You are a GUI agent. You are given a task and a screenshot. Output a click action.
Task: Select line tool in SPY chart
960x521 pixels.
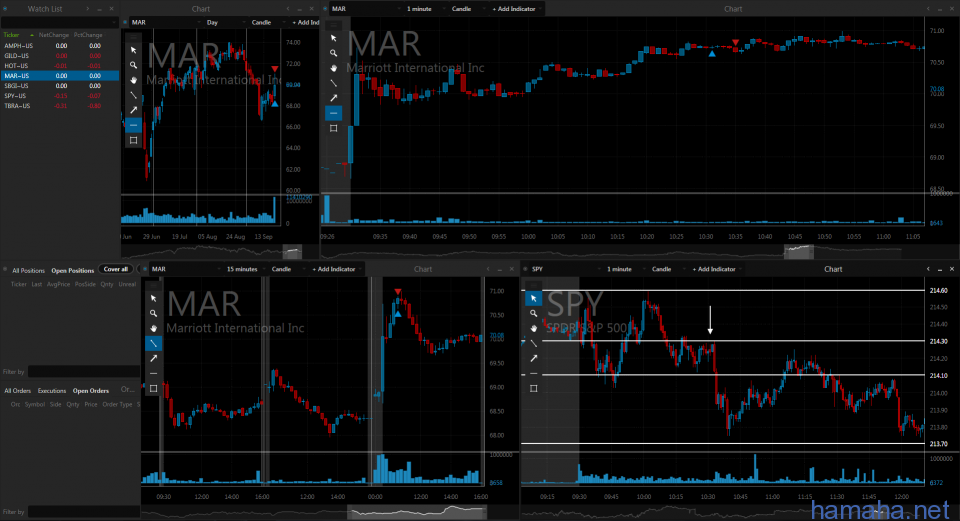[x=534, y=343]
